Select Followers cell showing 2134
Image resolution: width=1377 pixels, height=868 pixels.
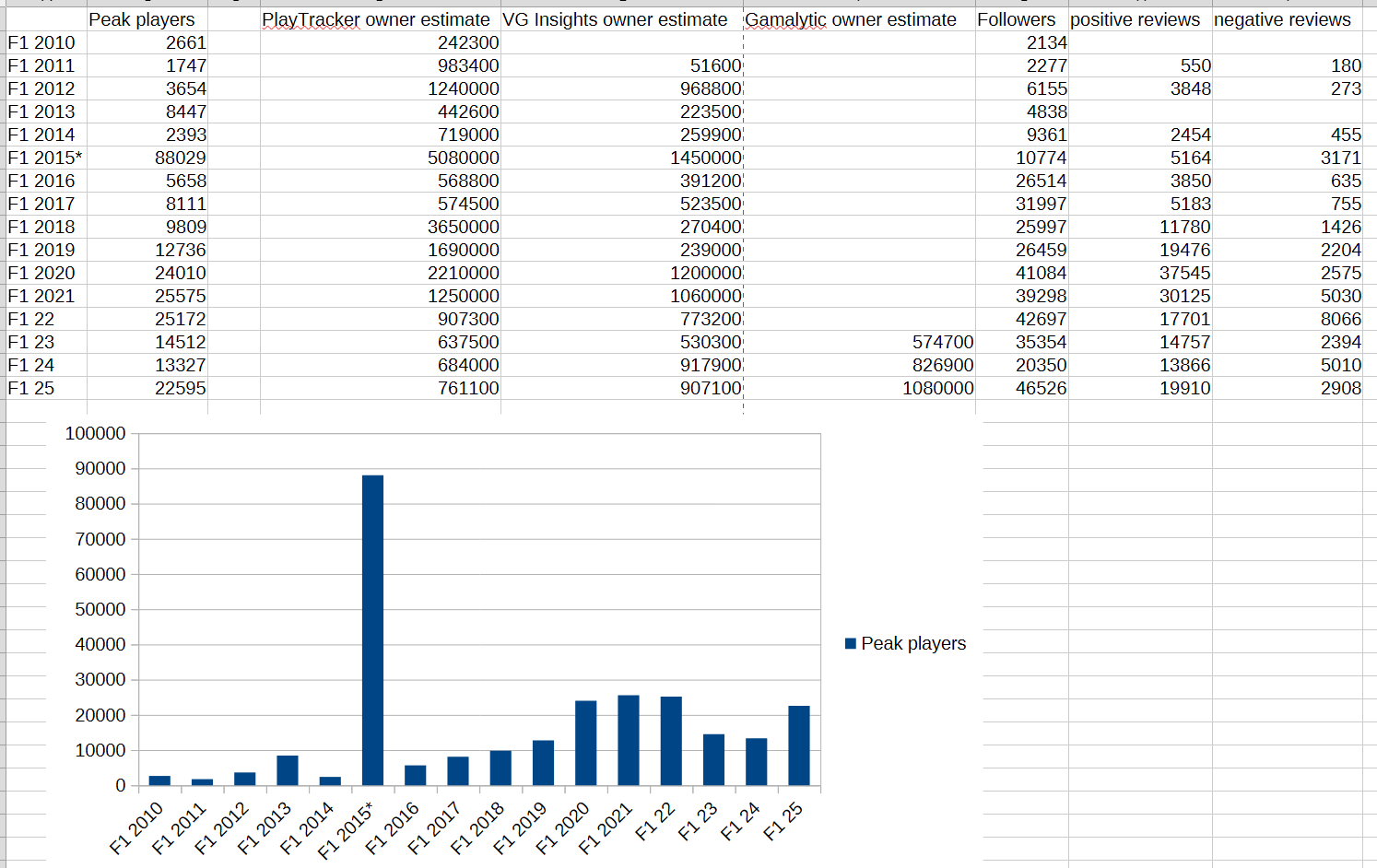[1022, 42]
